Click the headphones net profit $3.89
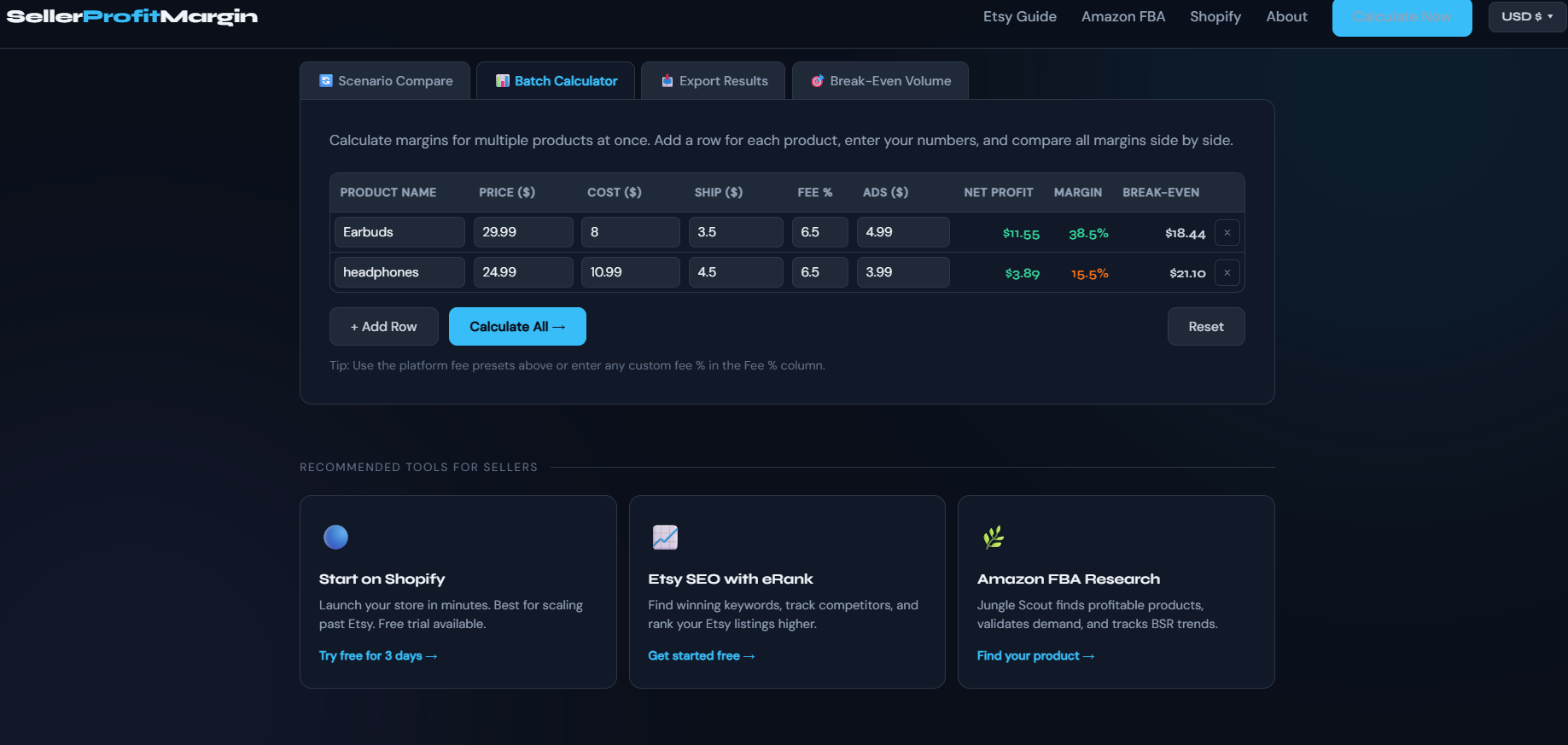The width and height of the screenshot is (1568, 745). [1023, 274]
